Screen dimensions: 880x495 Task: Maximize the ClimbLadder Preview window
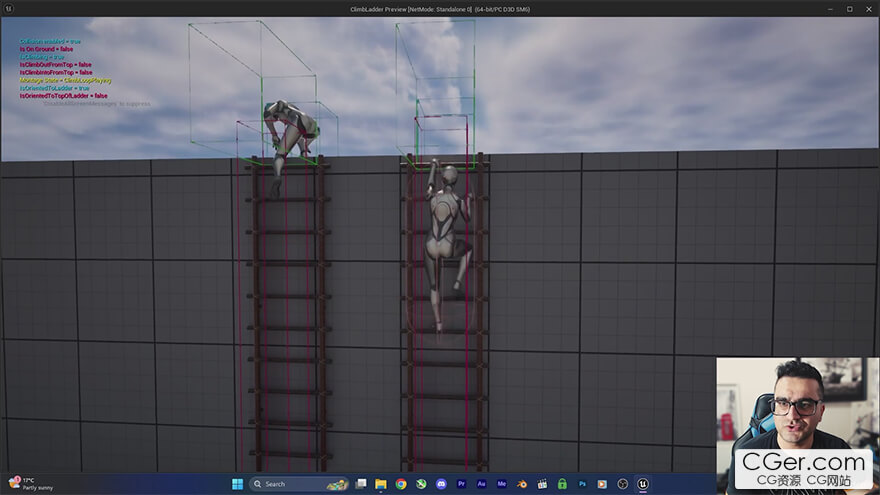click(x=850, y=9)
